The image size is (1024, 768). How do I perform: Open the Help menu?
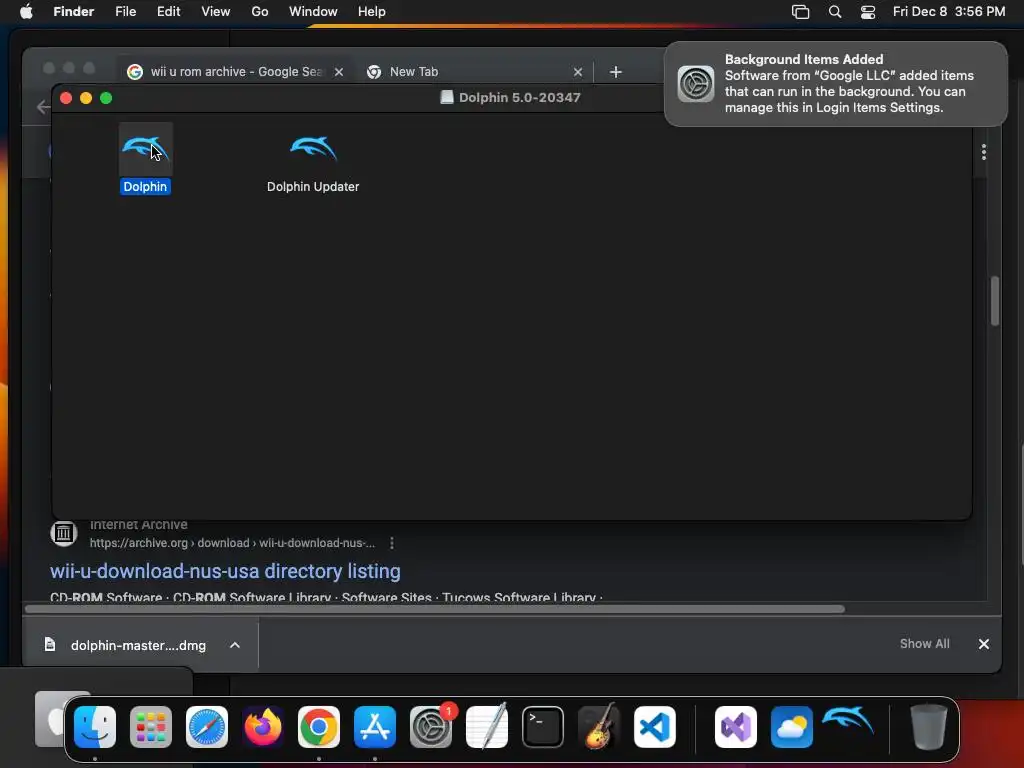click(372, 12)
